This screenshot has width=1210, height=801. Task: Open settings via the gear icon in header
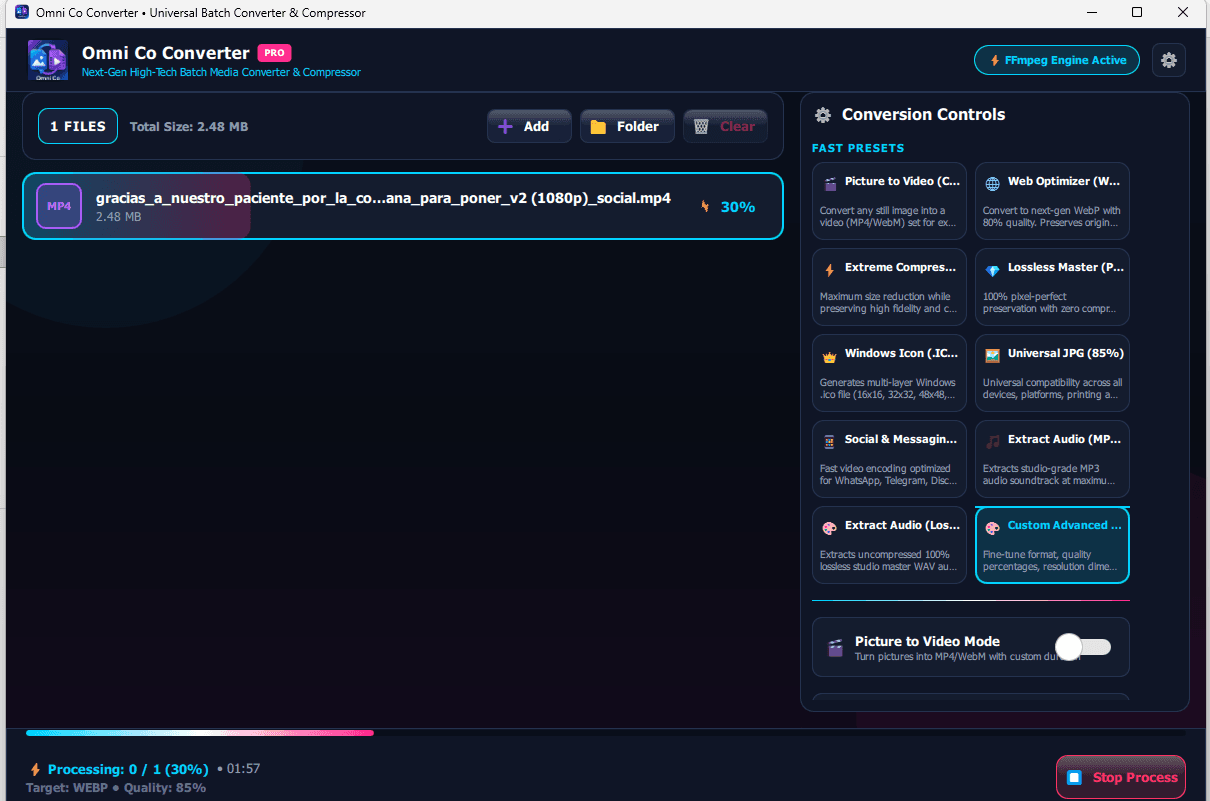pos(1168,60)
